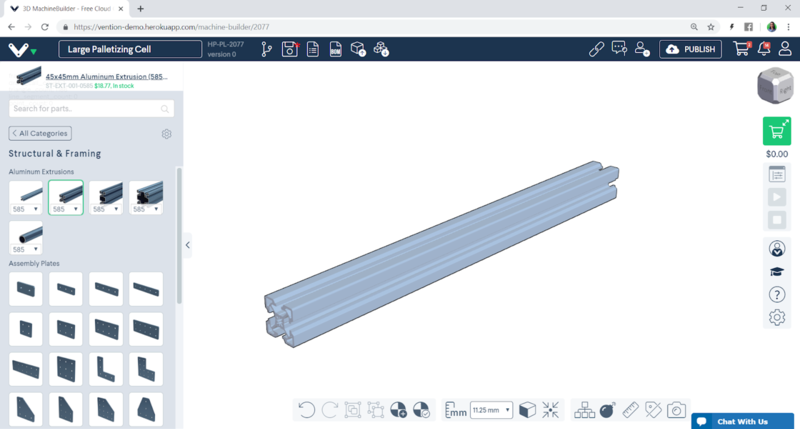This screenshot has height=429, width=800.
Task: Click the PUBLISH button
Action: (690, 49)
